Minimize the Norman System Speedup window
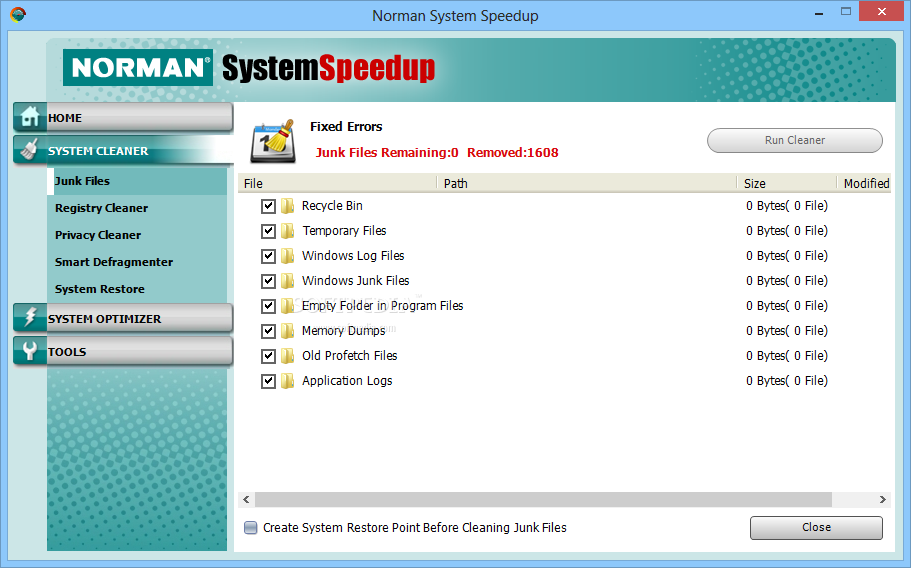The image size is (911, 568). click(819, 13)
